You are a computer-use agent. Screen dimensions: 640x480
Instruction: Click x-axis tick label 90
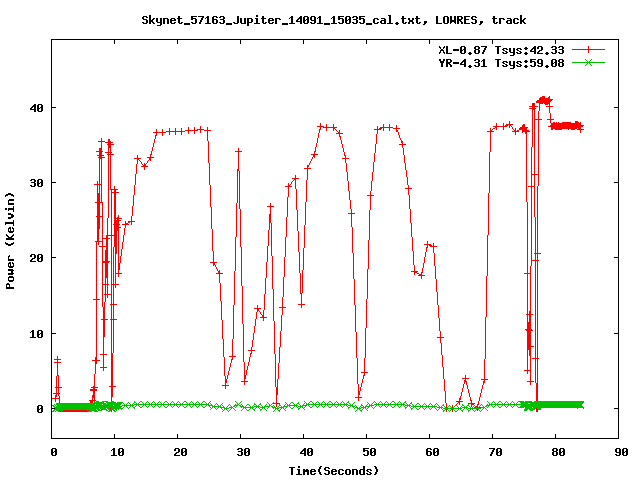click(621, 452)
